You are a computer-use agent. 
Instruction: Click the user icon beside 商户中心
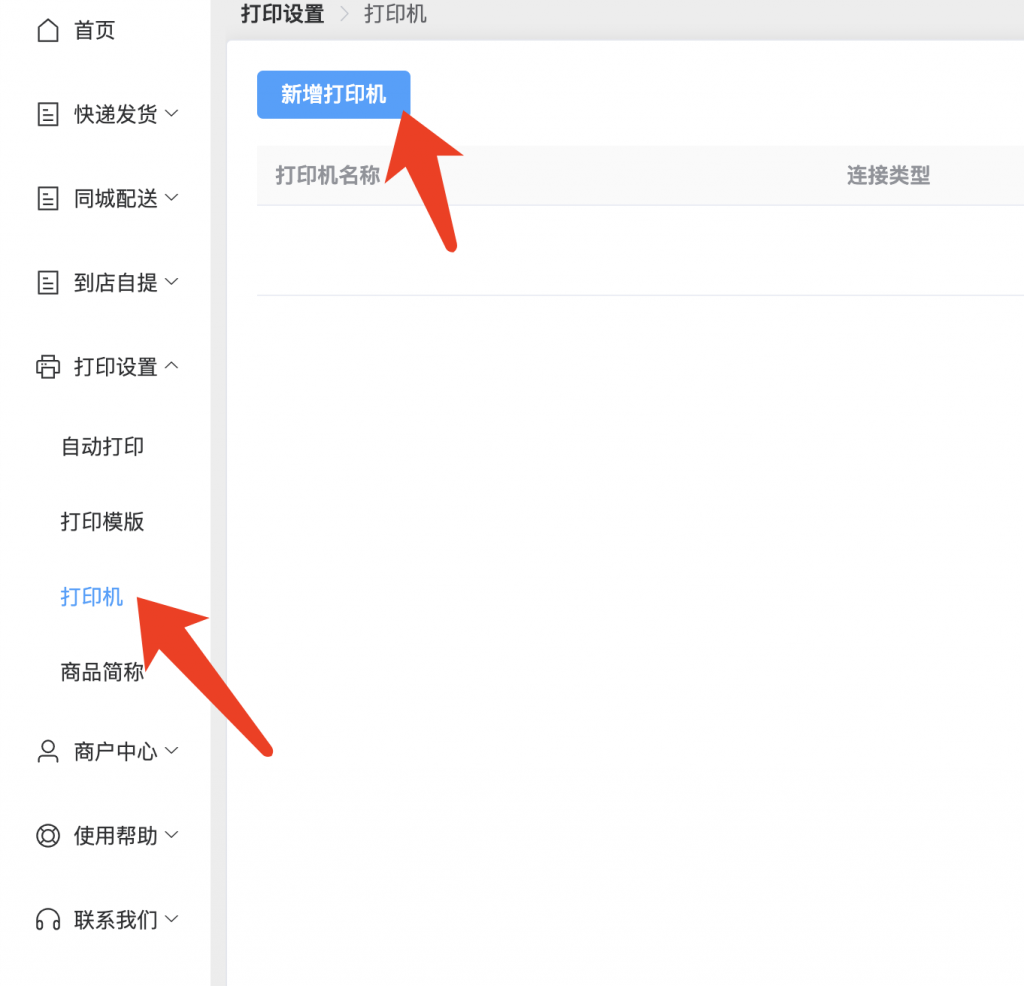pyautogui.click(x=47, y=751)
